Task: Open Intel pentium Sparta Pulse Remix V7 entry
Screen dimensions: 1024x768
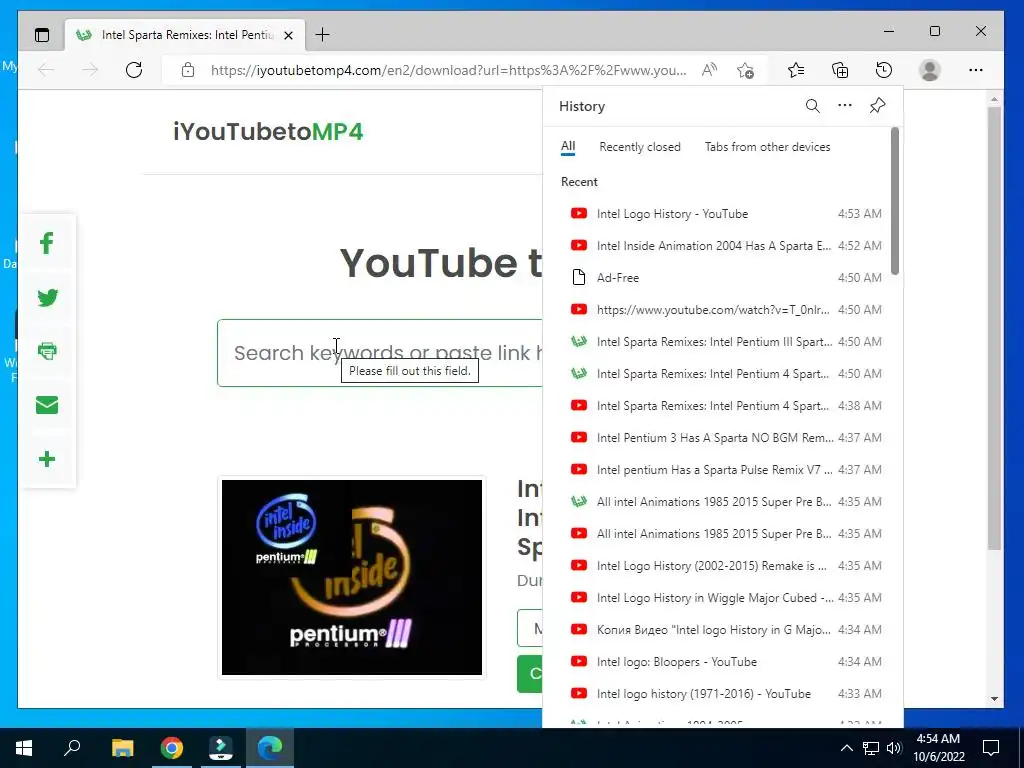Action: click(721, 470)
